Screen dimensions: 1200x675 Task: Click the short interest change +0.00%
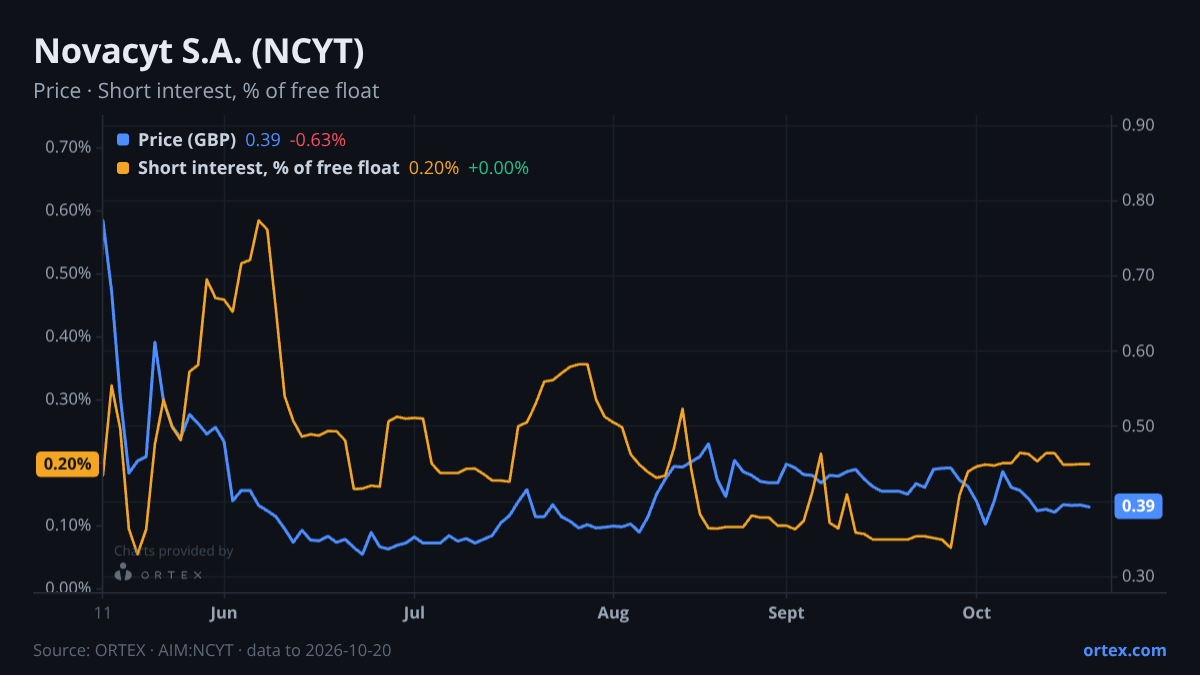[498, 168]
